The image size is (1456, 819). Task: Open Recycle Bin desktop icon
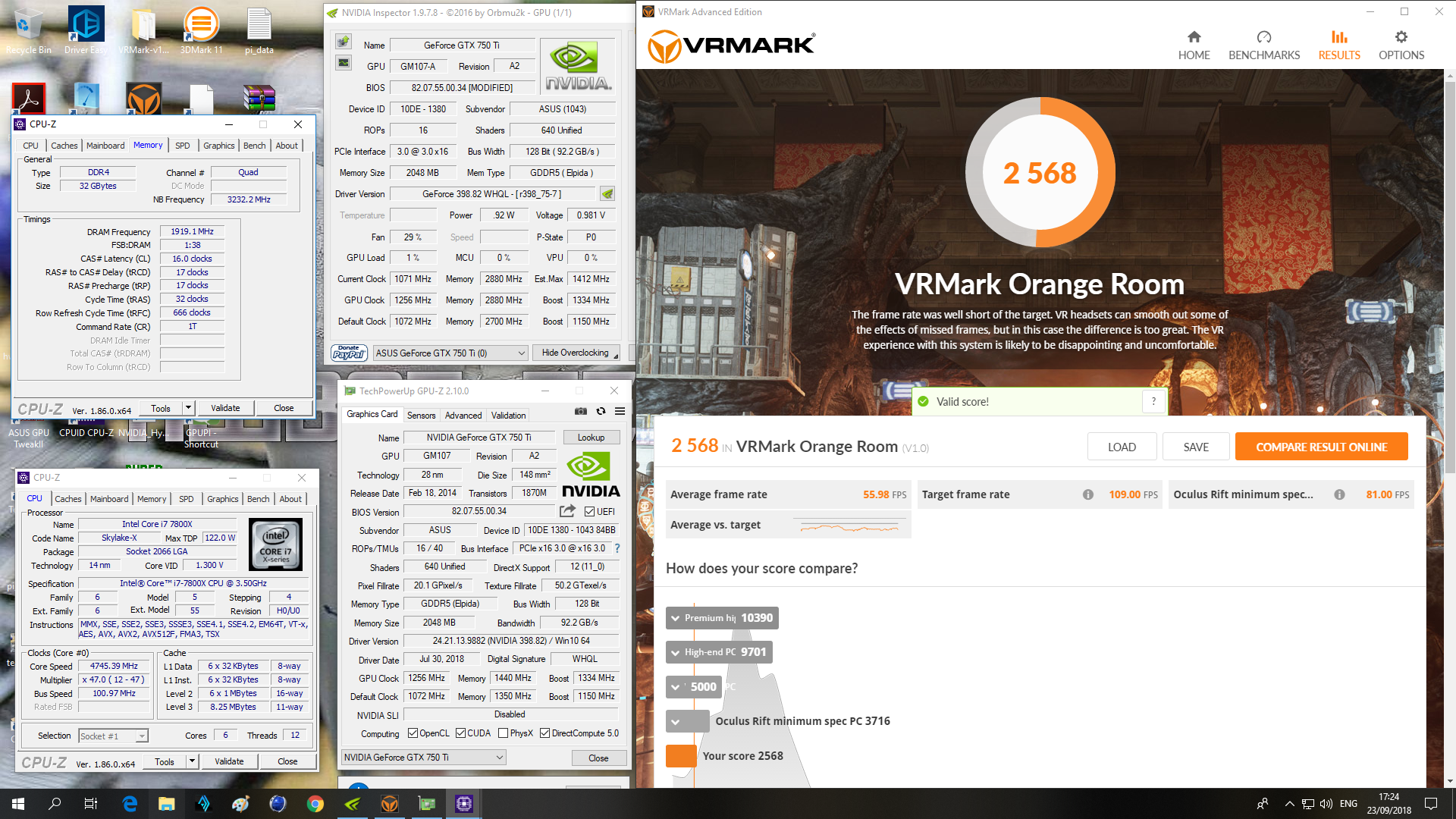click(x=28, y=31)
